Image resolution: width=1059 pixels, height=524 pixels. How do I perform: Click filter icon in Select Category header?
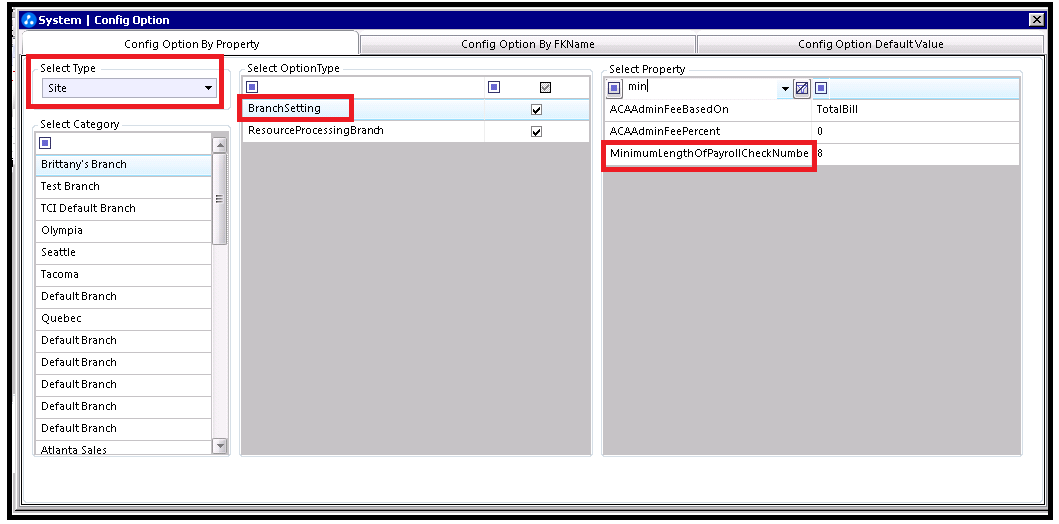tap(46, 143)
